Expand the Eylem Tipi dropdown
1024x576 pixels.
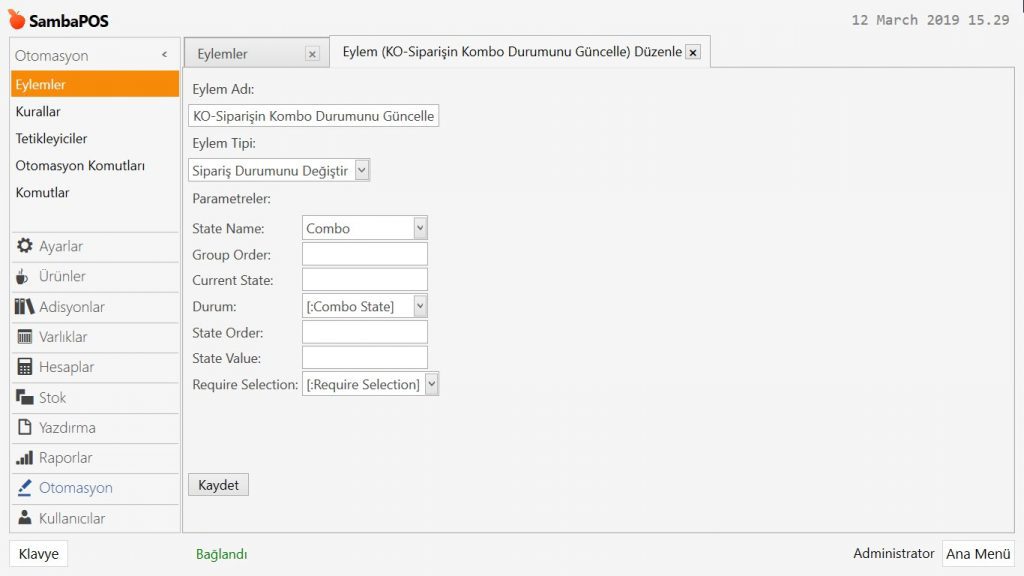(x=361, y=171)
